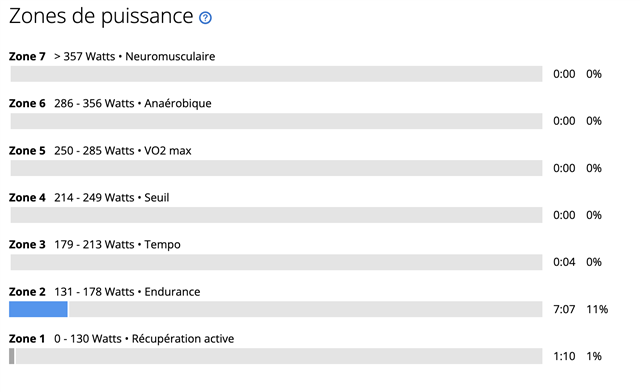The image size is (640, 392).
Task: Click the 7:07 time value for Zone 2
Action: [x=564, y=310]
